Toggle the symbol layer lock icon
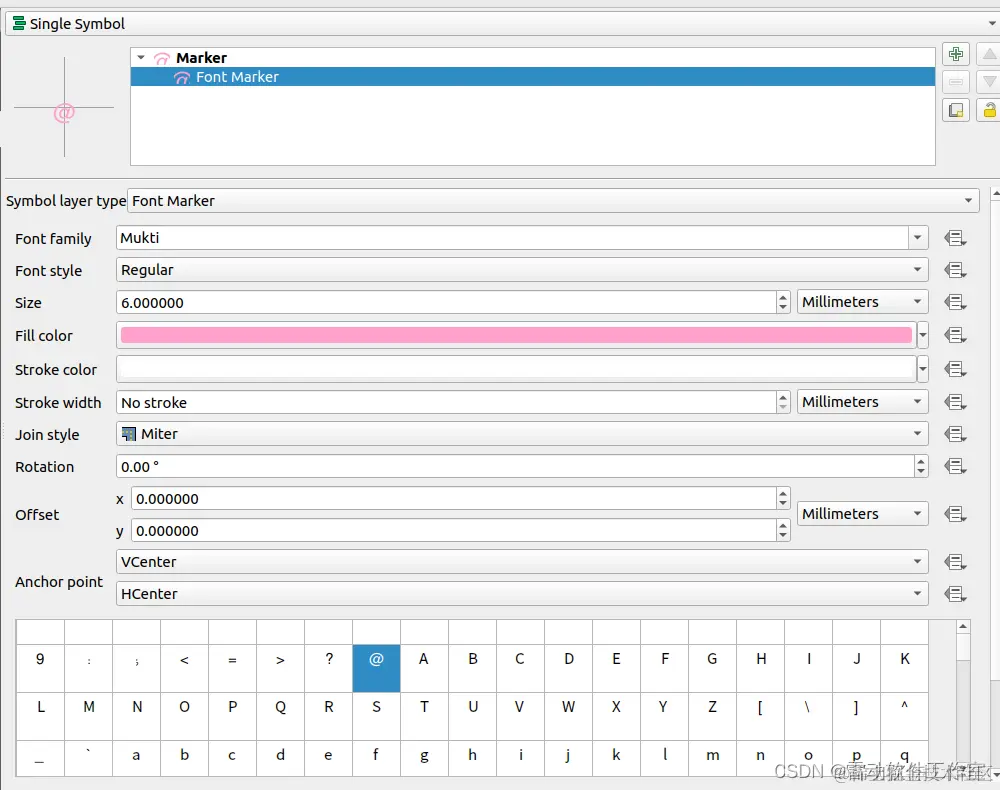The height and width of the screenshot is (790, 1000). point(989,110)
